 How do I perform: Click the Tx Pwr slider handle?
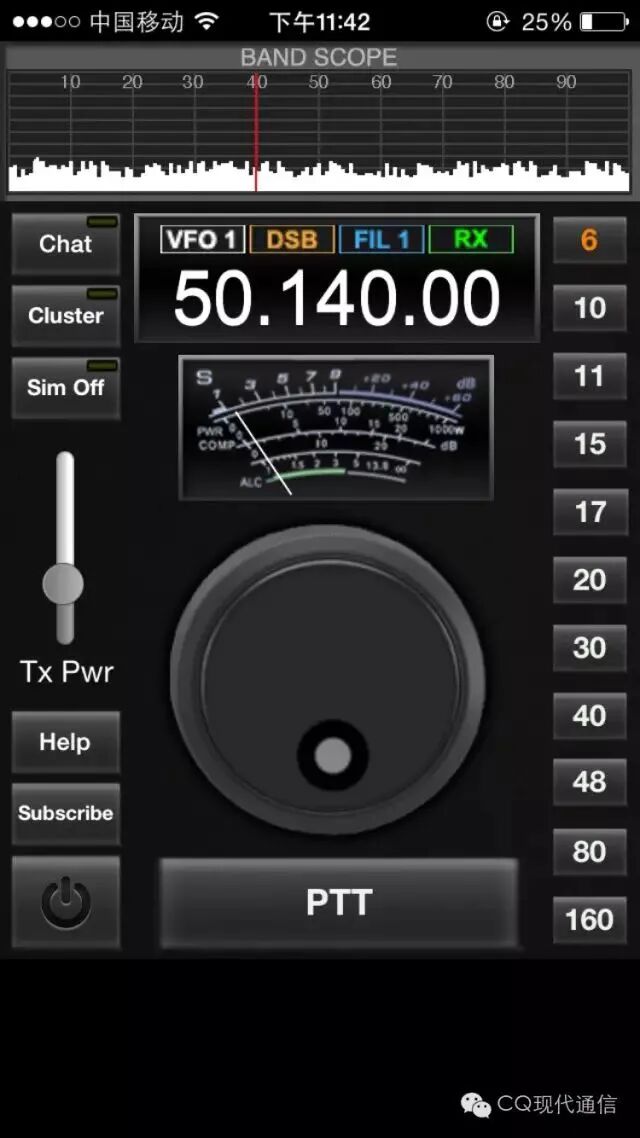coord(63,584)
